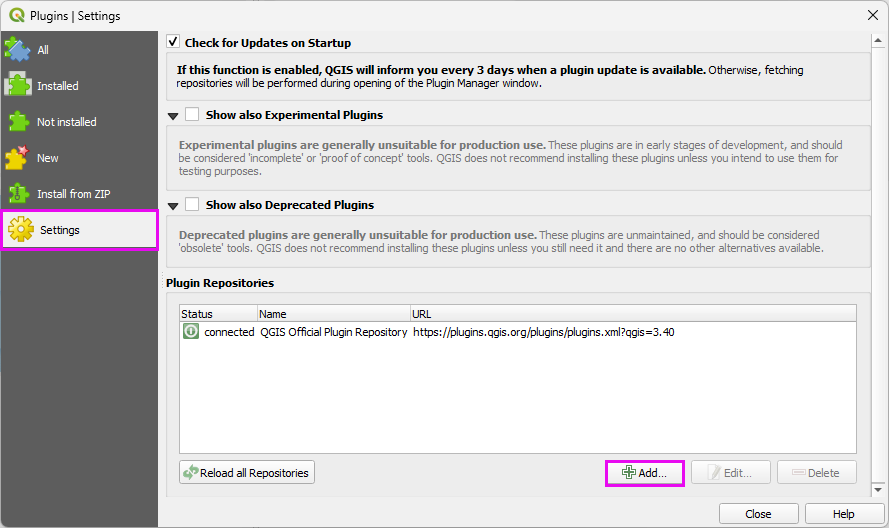Click the Installed plugins icon

[x=18, y=85]
